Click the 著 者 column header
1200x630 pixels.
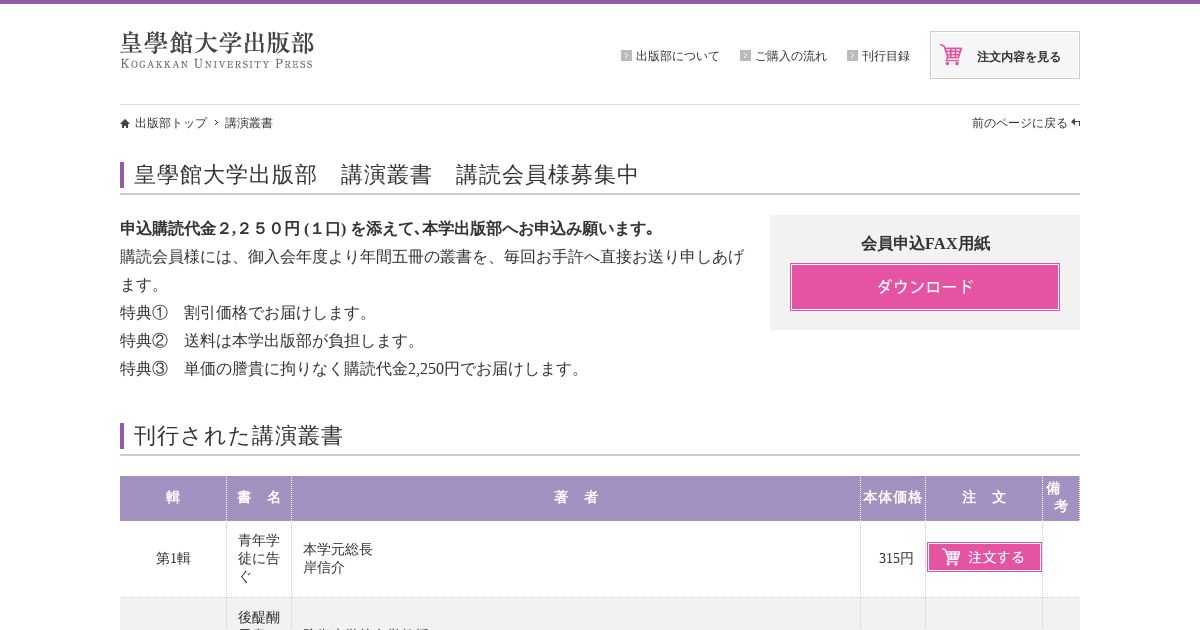576,498
